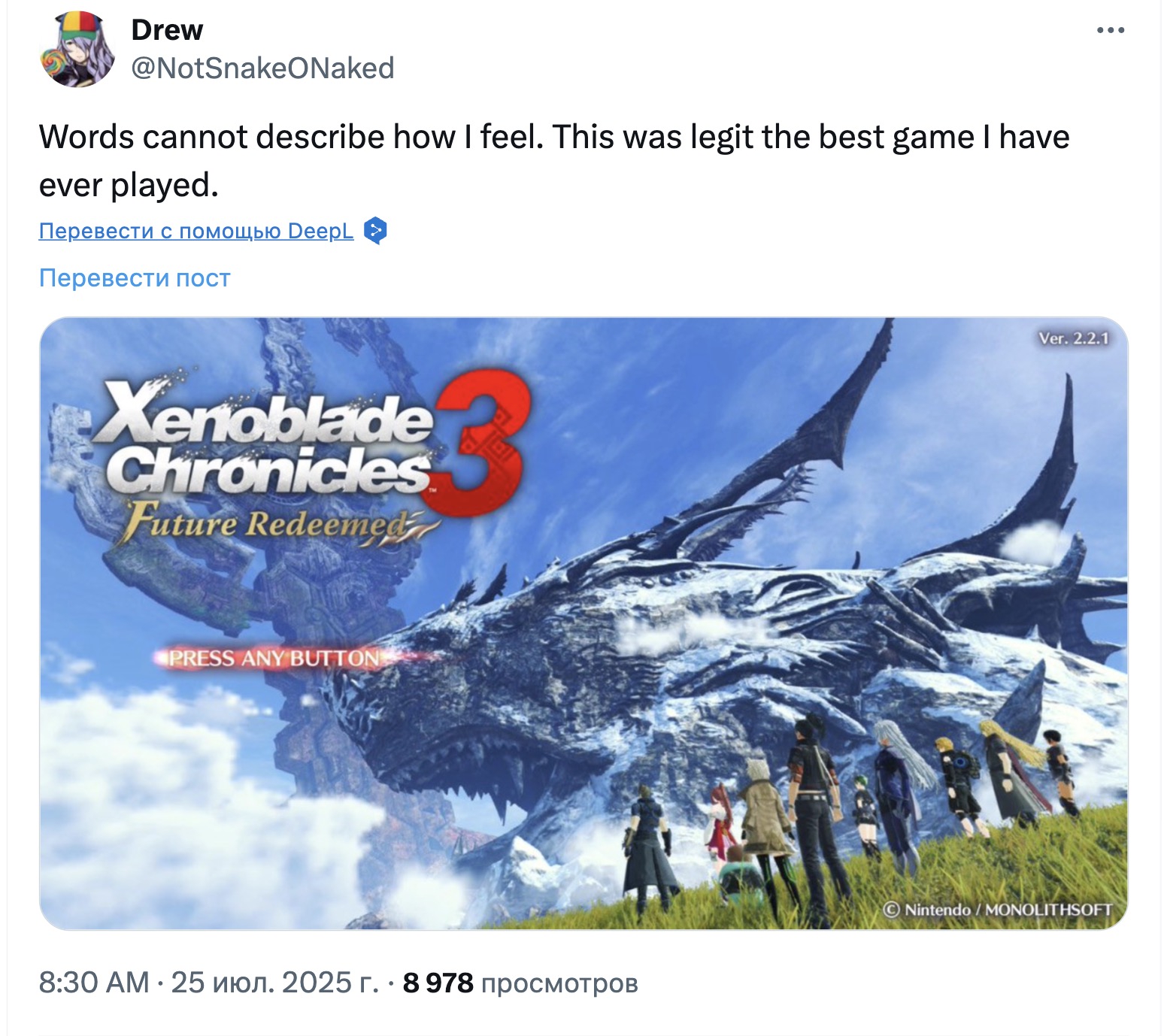Click the 25 июл. 2025 г. date

coord(275,983)
